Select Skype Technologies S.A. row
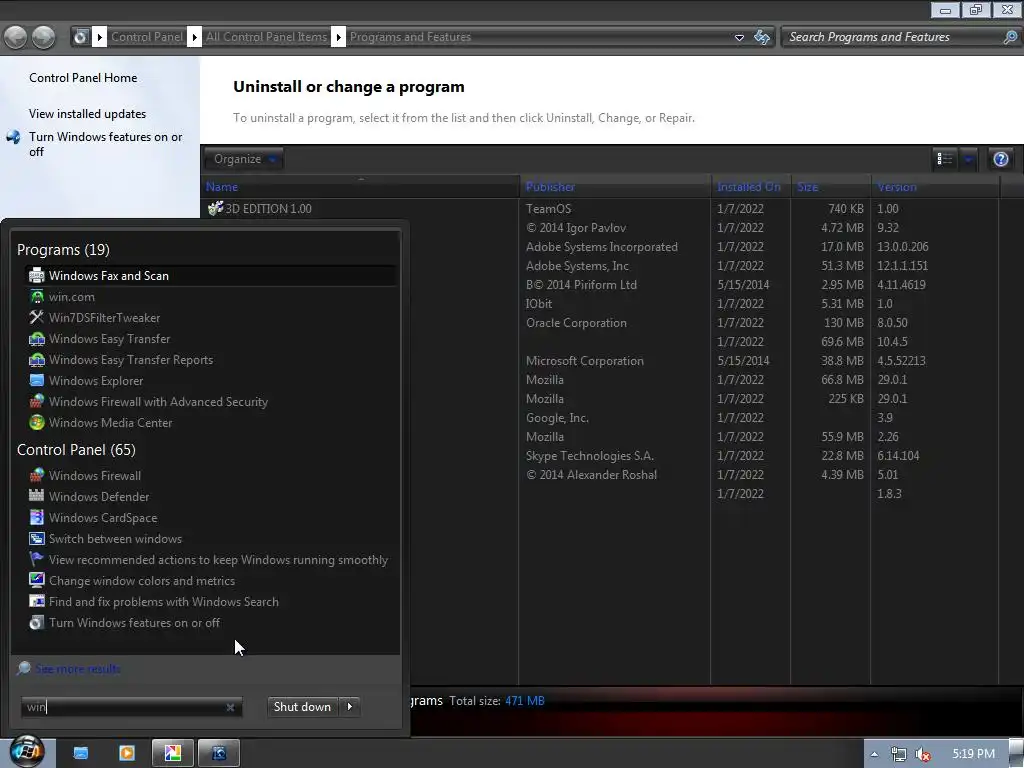This screenshot has height=768, width=1024. coord(590,456)
